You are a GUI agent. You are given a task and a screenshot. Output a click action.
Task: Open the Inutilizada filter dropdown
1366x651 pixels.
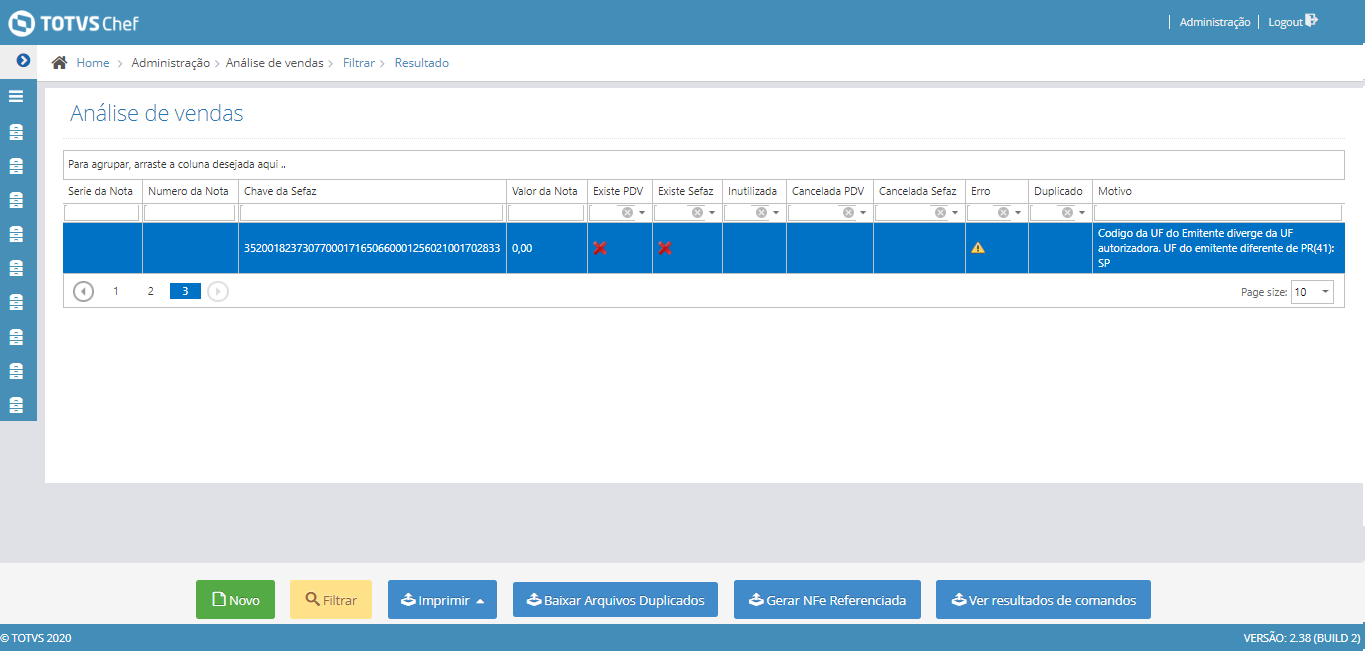tap(775, 213)
